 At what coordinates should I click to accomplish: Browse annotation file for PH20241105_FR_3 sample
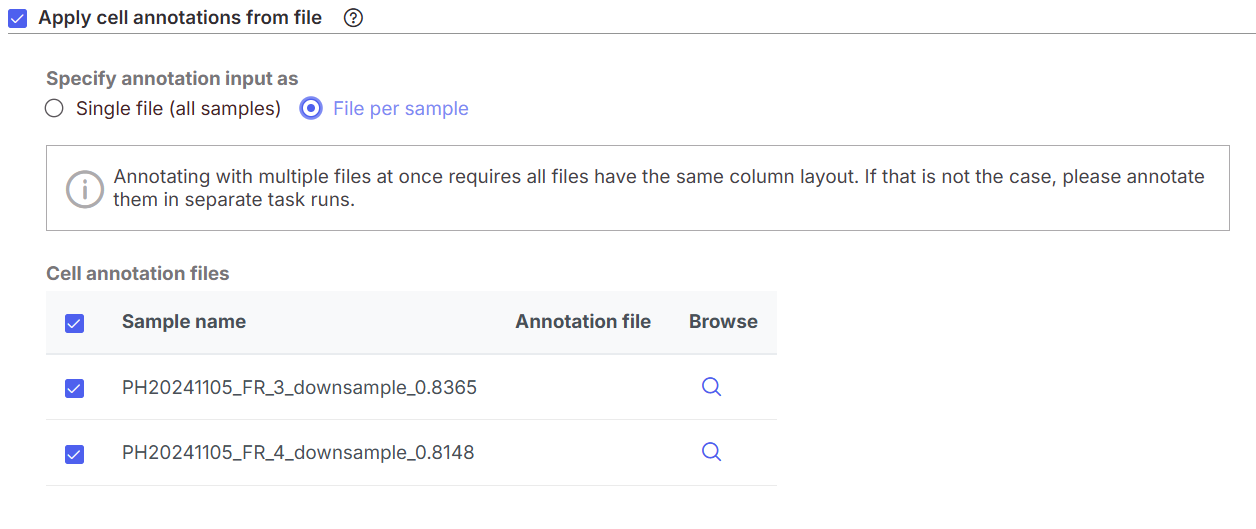pyautogui.click(x=711, y=387)
